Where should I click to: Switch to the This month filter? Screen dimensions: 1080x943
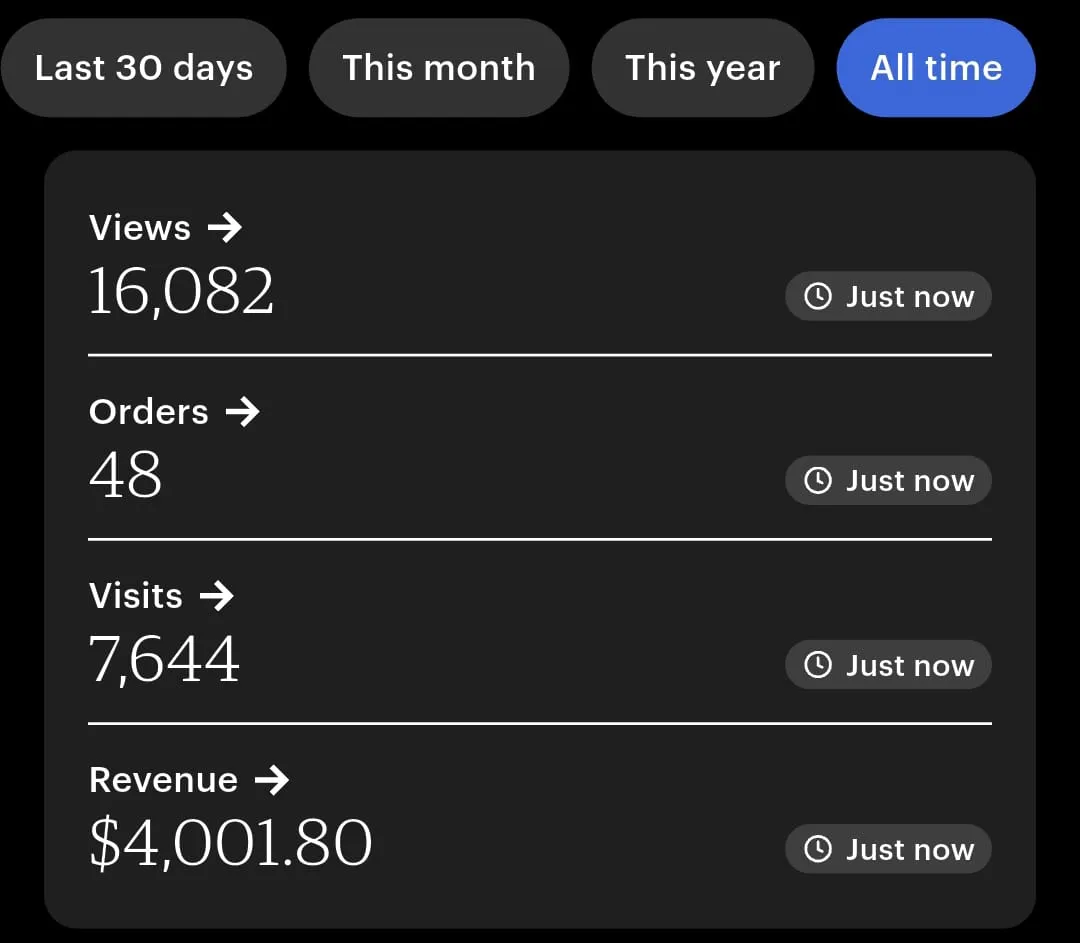click(438, 68)
